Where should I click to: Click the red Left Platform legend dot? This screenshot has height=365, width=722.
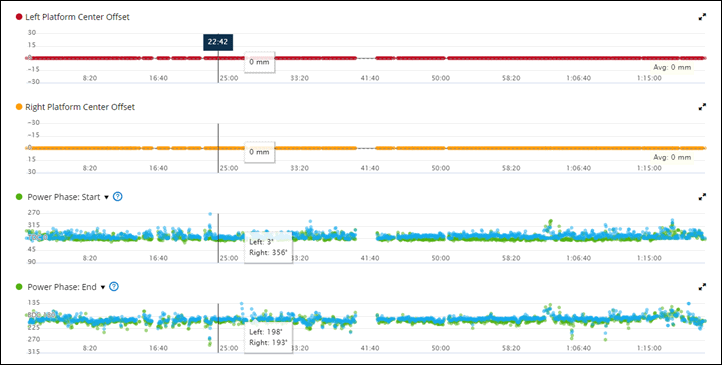point(19,17)
